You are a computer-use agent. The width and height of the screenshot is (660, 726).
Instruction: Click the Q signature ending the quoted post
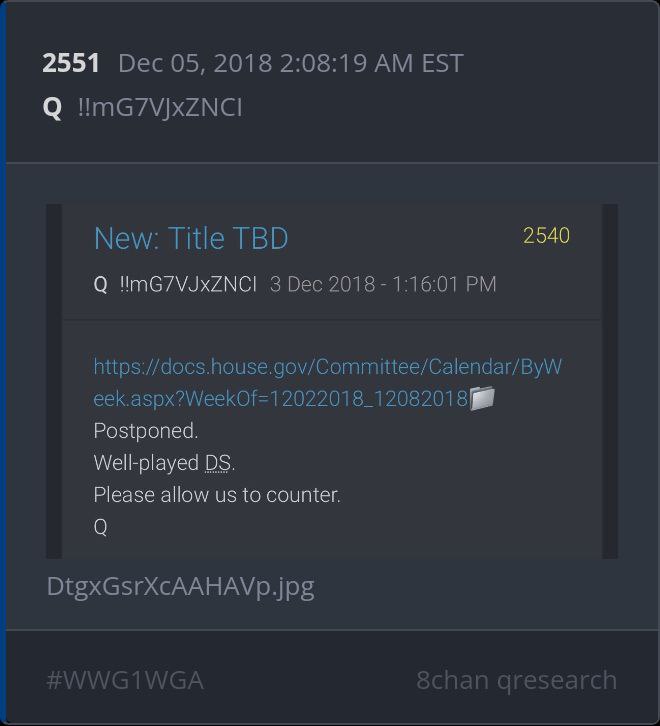[101, 527]
